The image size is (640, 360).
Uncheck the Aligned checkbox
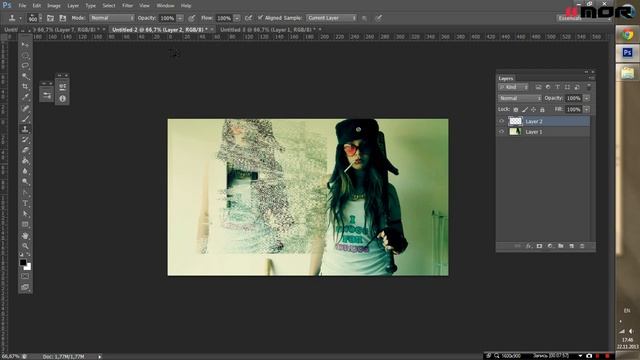tap(260, 18)
